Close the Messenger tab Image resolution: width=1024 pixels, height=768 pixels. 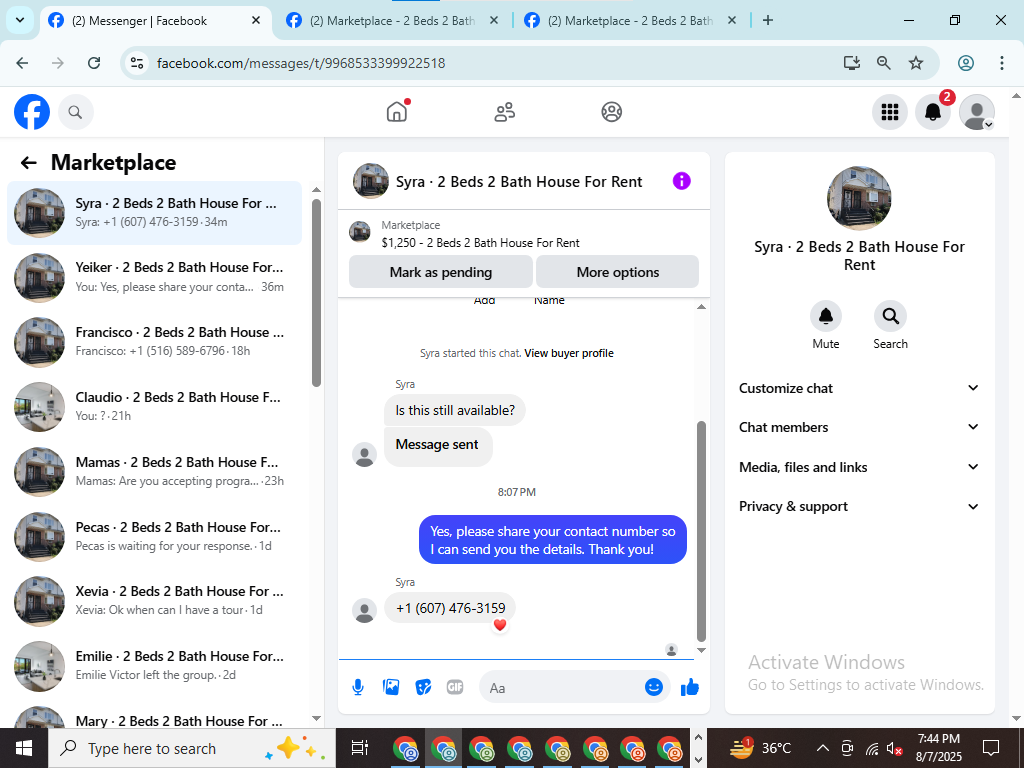(x=256, y=20)
